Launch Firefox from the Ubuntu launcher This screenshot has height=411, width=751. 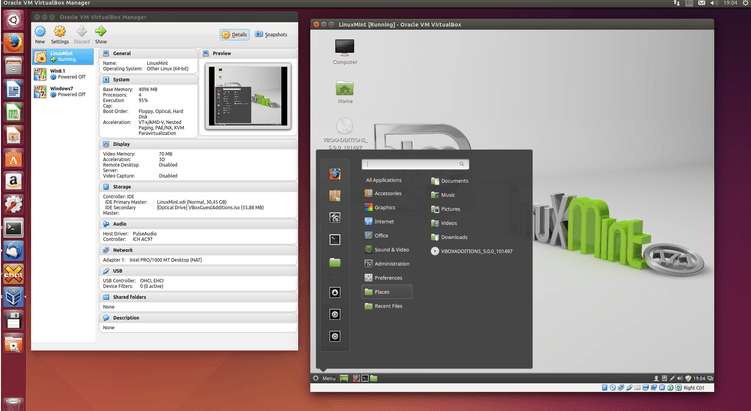click(x=13, y=43)
